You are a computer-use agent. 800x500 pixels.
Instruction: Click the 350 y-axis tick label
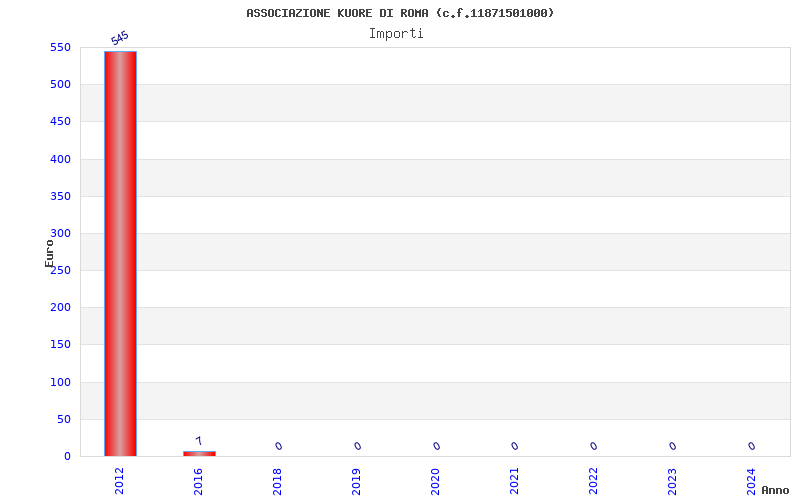point(60,196)
